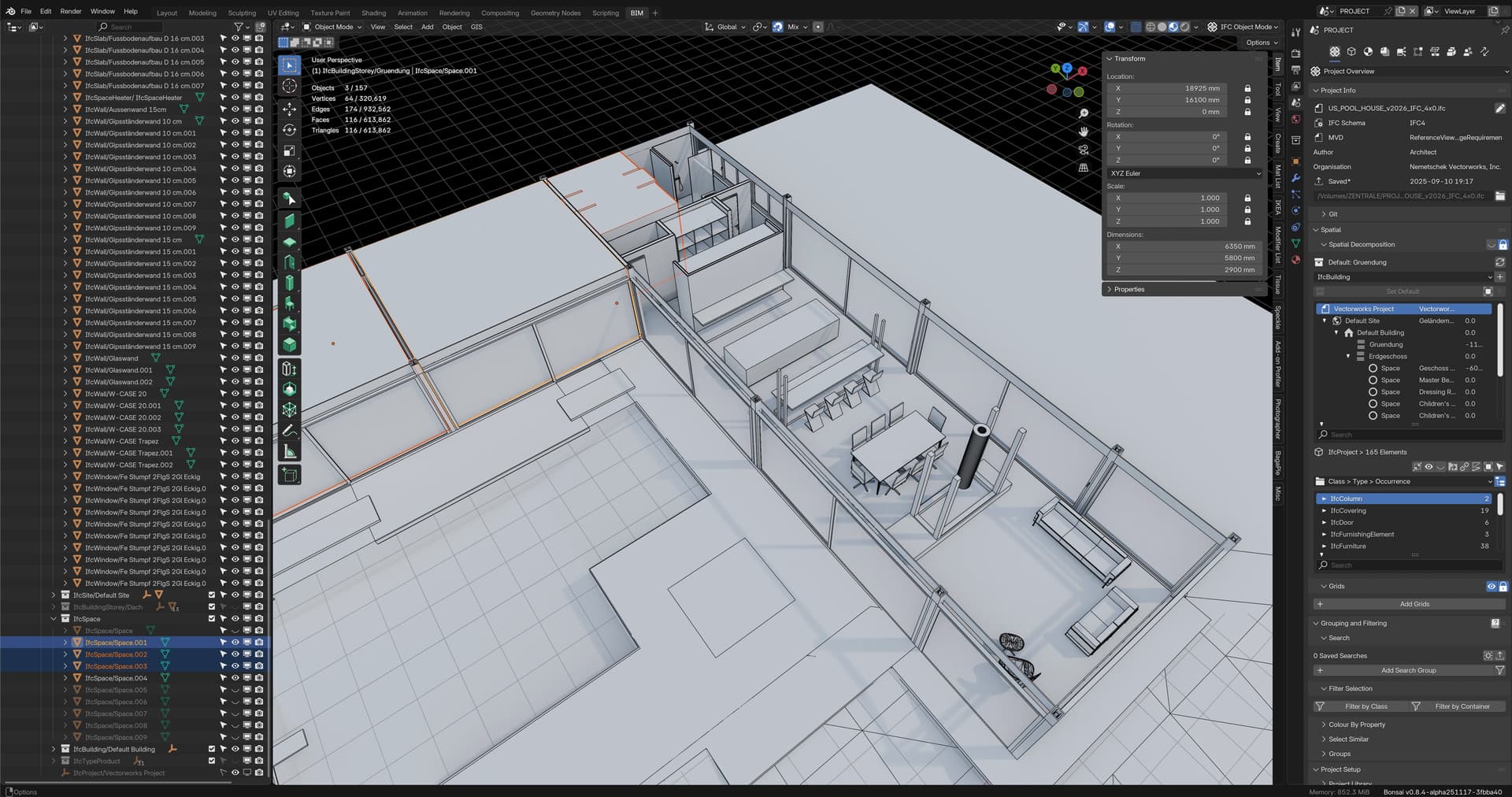Expand the Properties panel in sidebar
The height and width of the screenshot is (797, 1512).
coord(1128,289)
